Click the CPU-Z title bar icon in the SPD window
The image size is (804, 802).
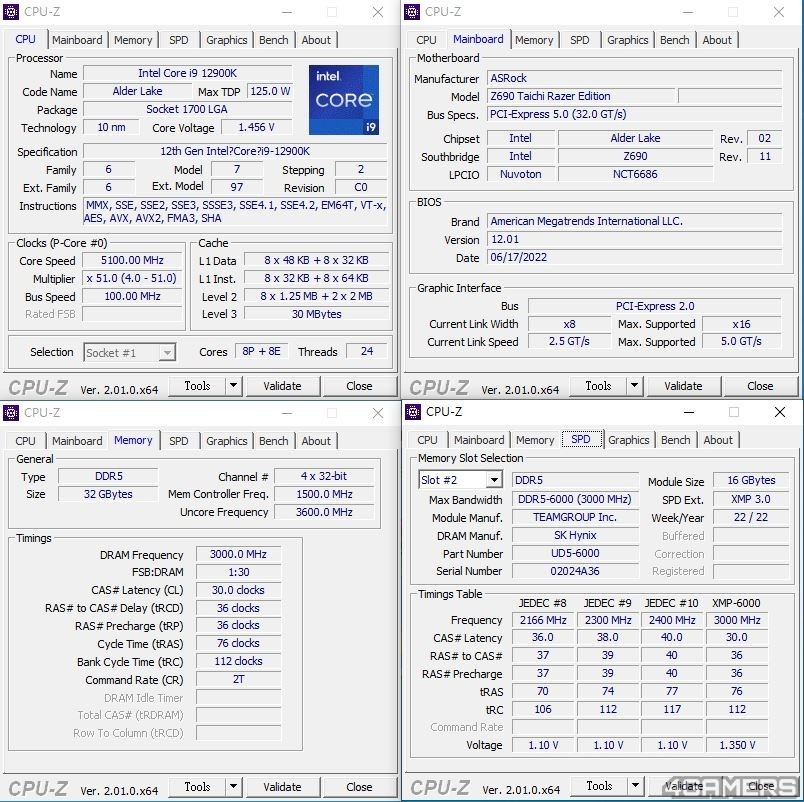(413, 412)
